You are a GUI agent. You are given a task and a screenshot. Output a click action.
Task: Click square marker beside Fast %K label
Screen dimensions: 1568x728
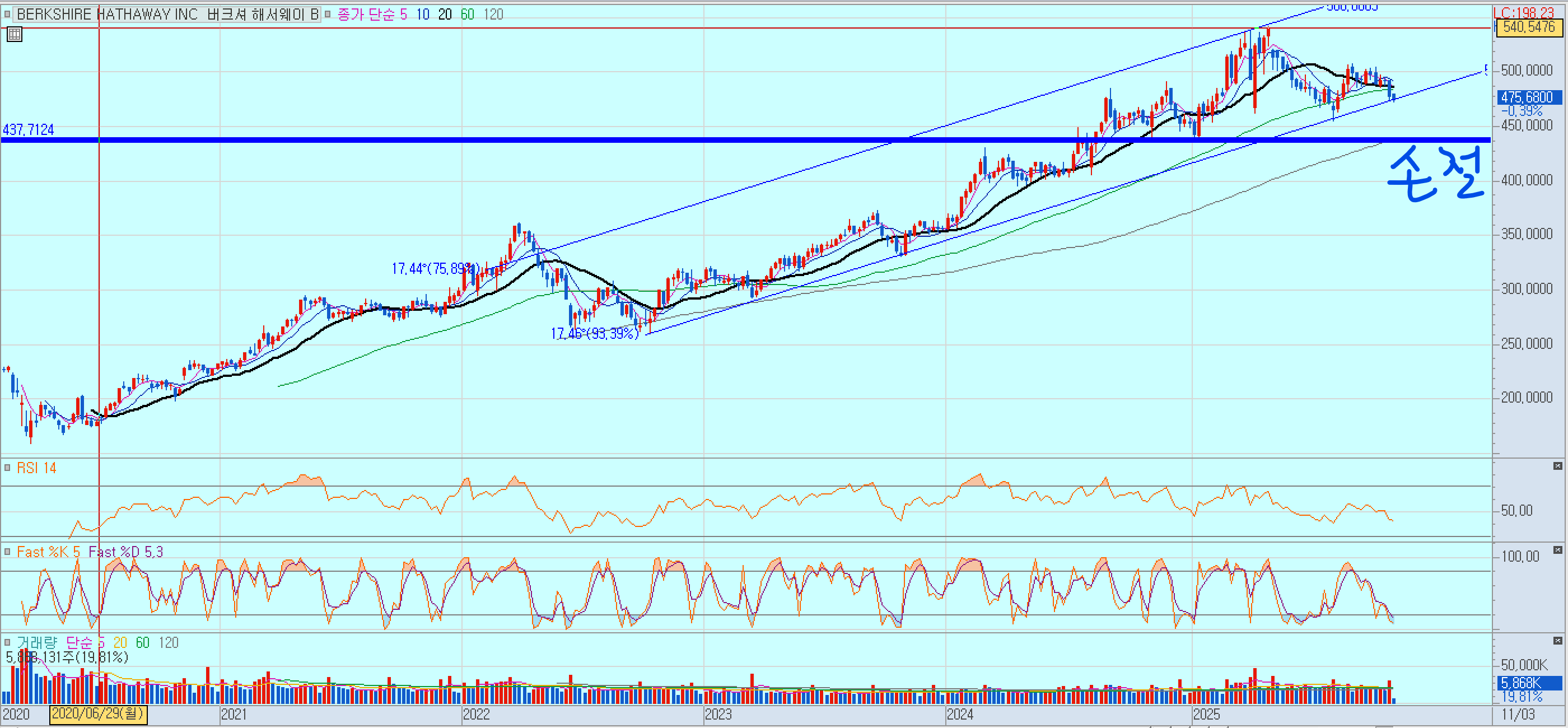pyautogui.click(x=7, y=552)
